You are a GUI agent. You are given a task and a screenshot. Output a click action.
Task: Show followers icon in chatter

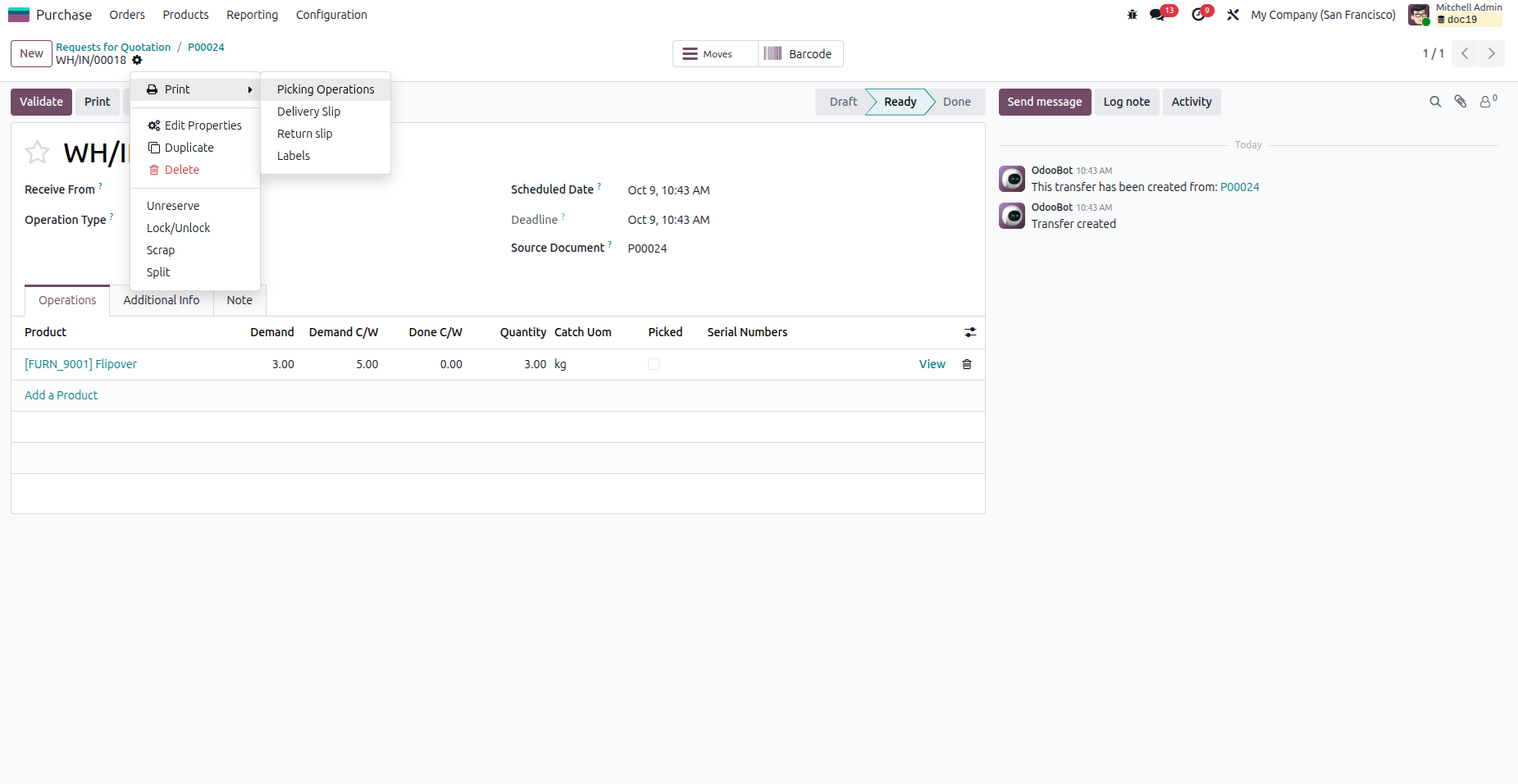pos(1487,102)
